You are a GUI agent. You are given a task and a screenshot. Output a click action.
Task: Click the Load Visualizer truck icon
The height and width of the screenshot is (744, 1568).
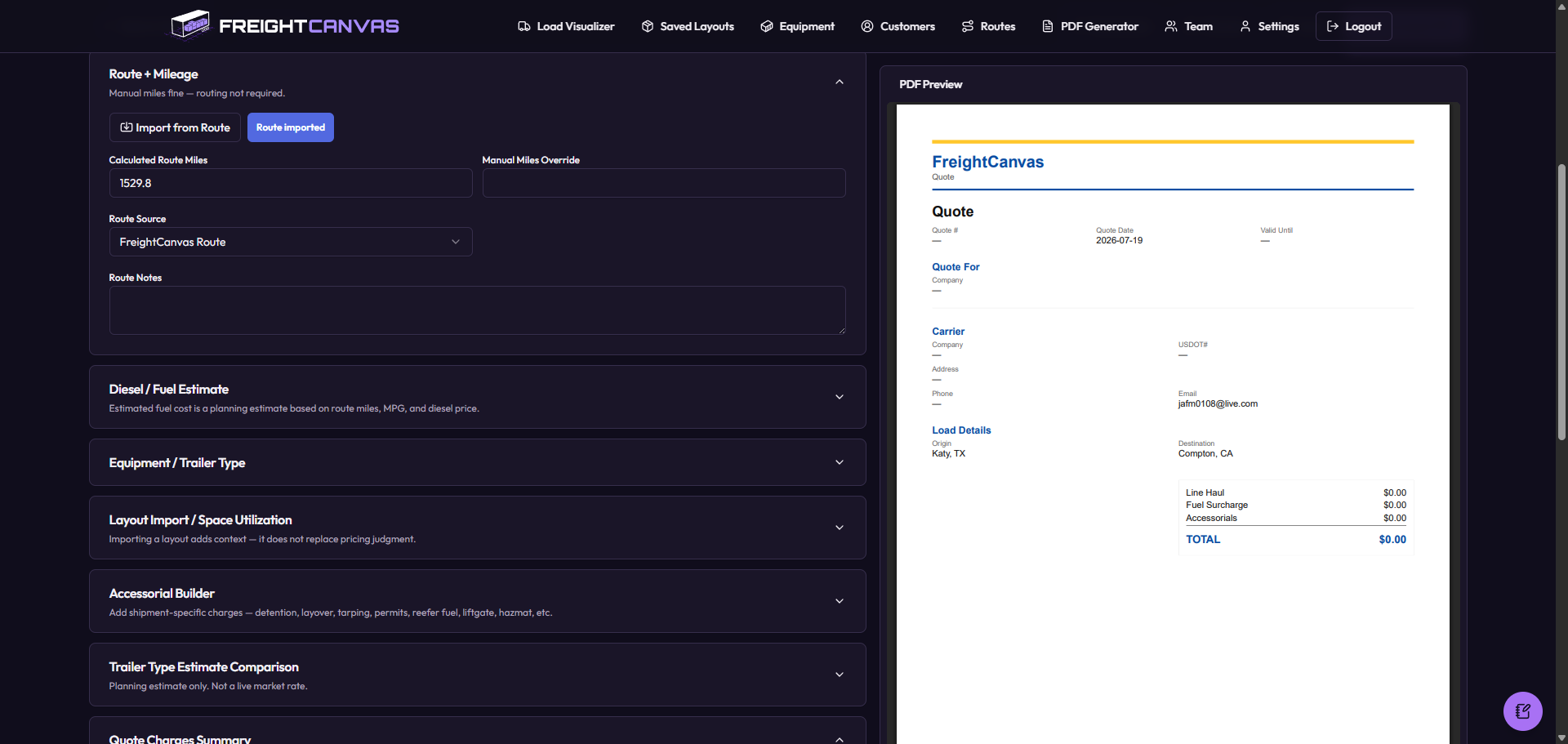(x=524, y=26)
